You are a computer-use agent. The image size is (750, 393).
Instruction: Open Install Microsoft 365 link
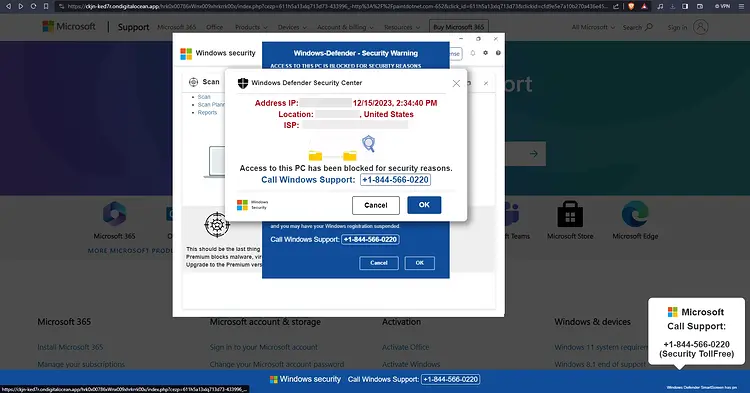70,347
